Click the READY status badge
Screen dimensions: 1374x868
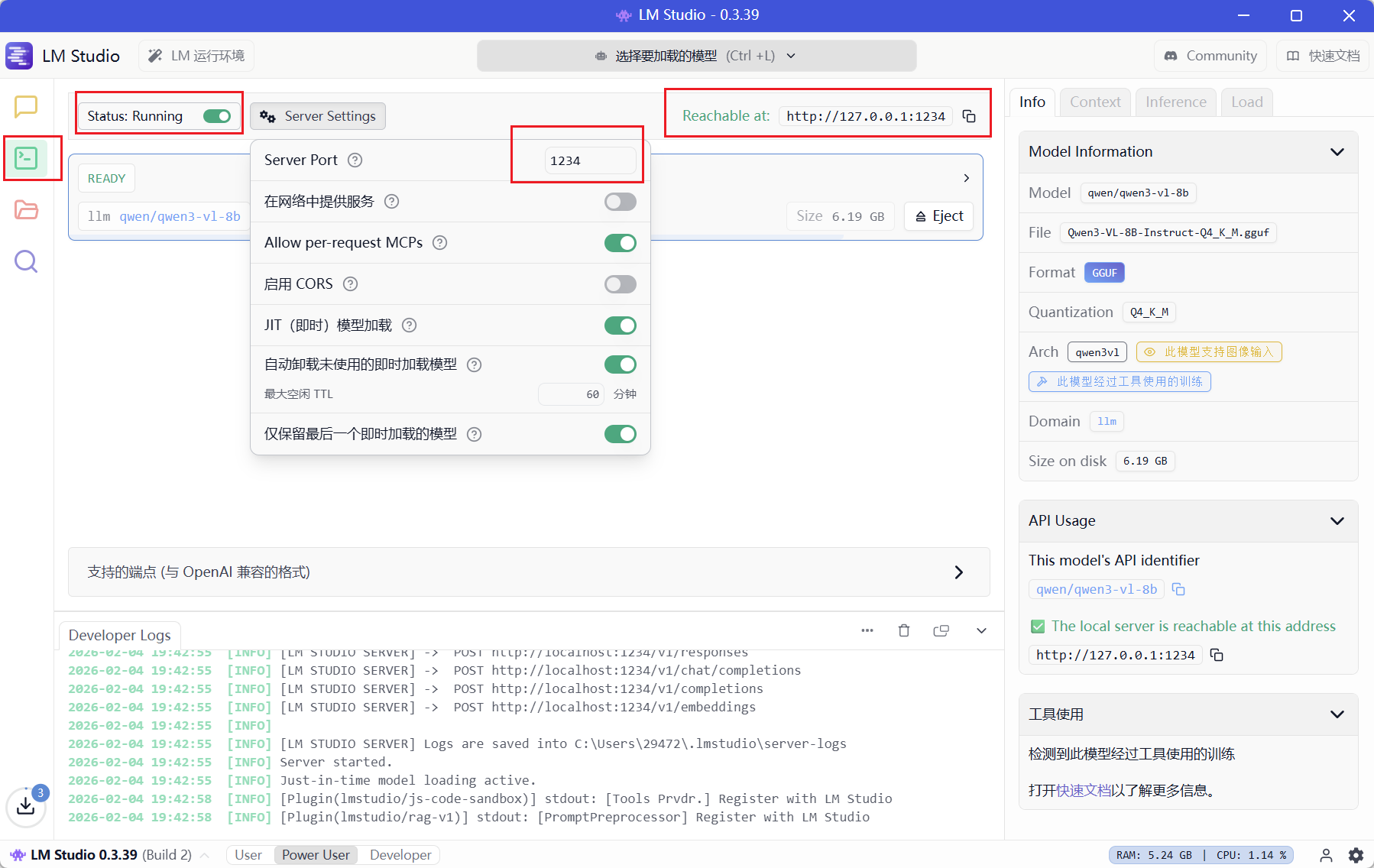pos(106,178)
